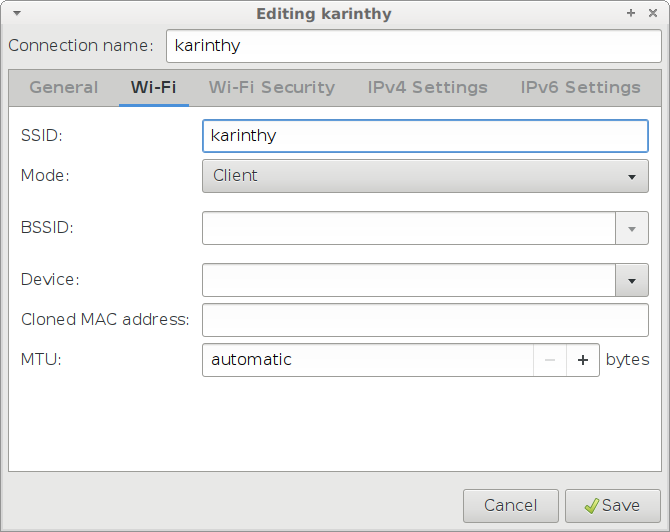Viewport: 670px width, 532px height.
Task: Select the Wi-Fi tab
Action: pyautogui.click(x=153, y=88)
